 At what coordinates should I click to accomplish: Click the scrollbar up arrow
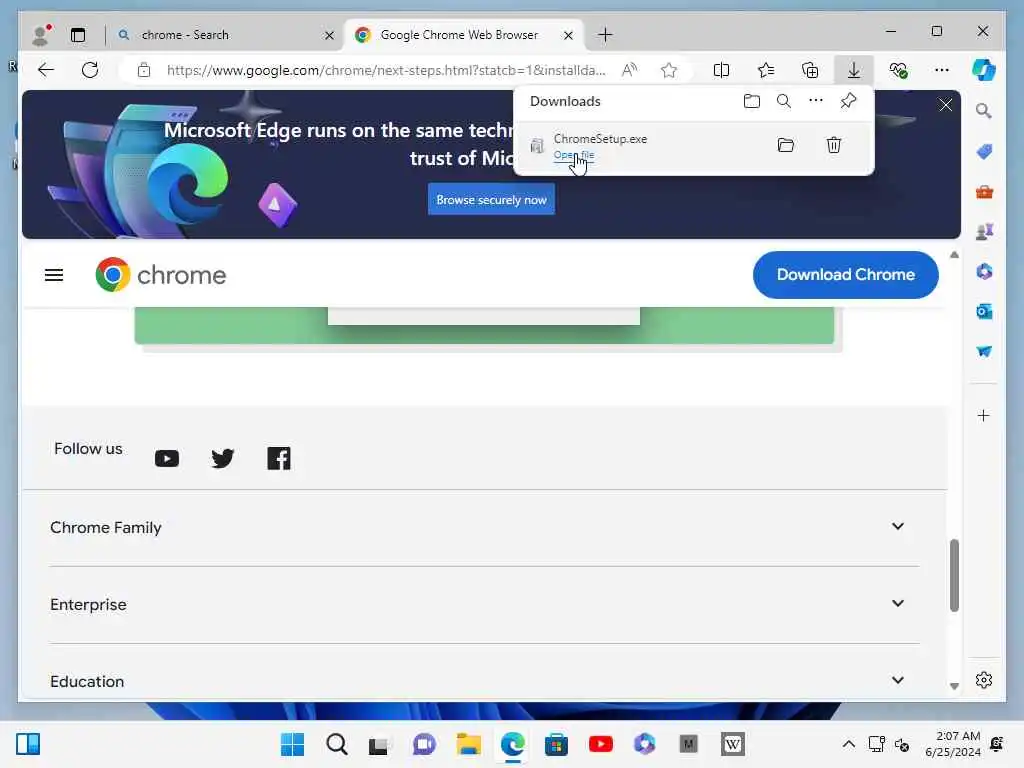954,255
